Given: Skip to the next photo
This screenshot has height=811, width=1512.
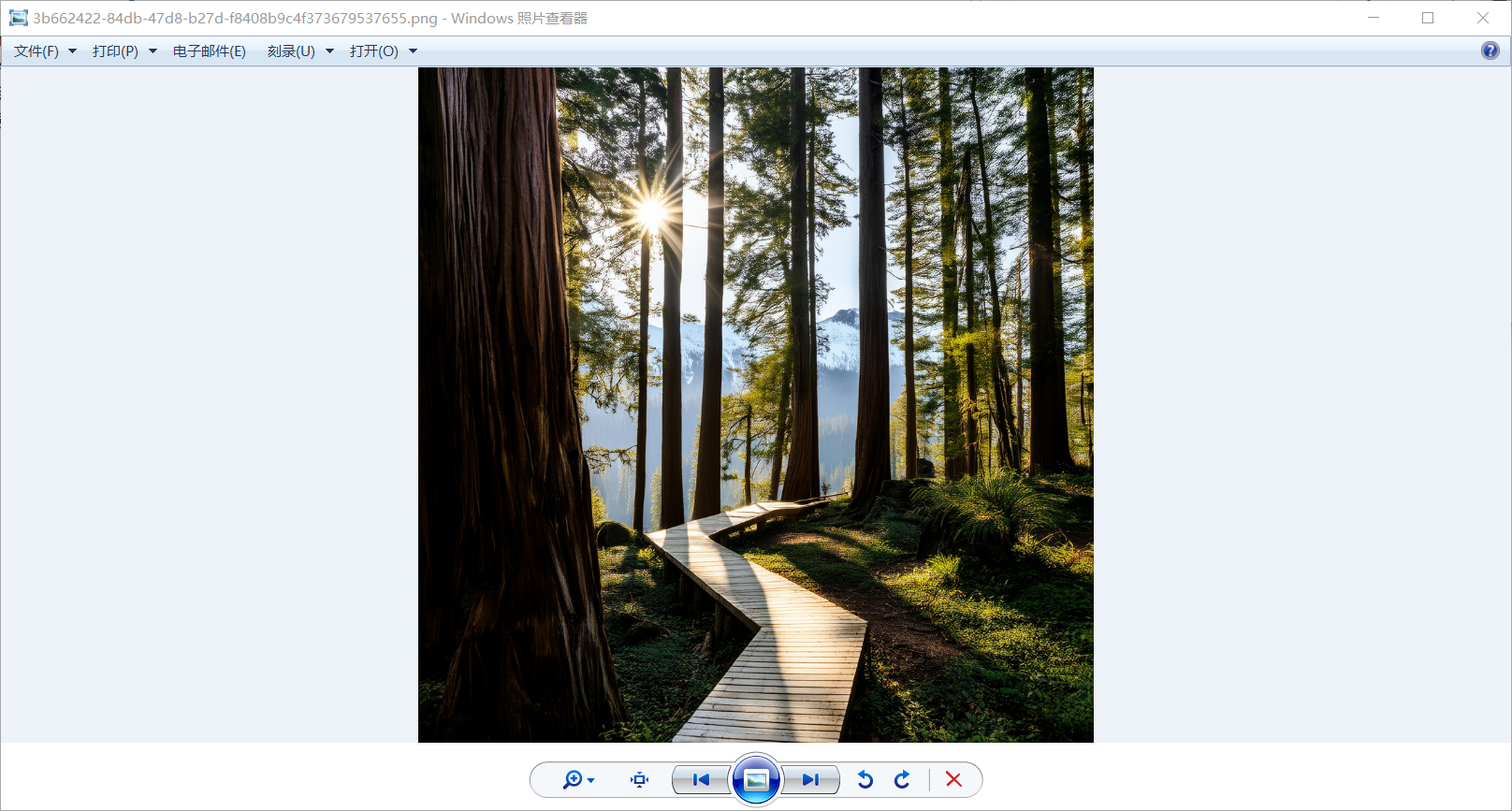Looking at the screenshot, I should [x=810, y=779].
